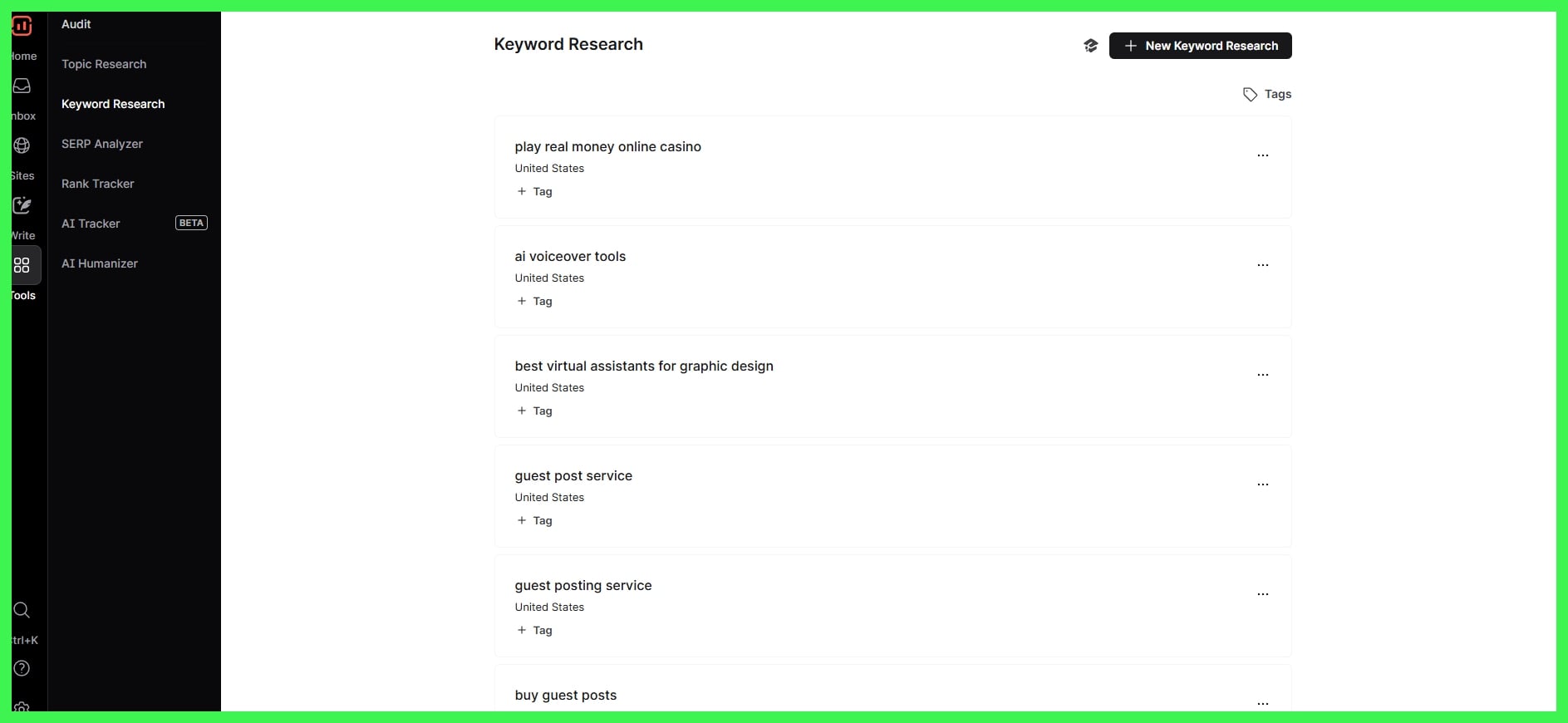
Task: Open the Write icon in sidebar
Action: coord(22,206)
